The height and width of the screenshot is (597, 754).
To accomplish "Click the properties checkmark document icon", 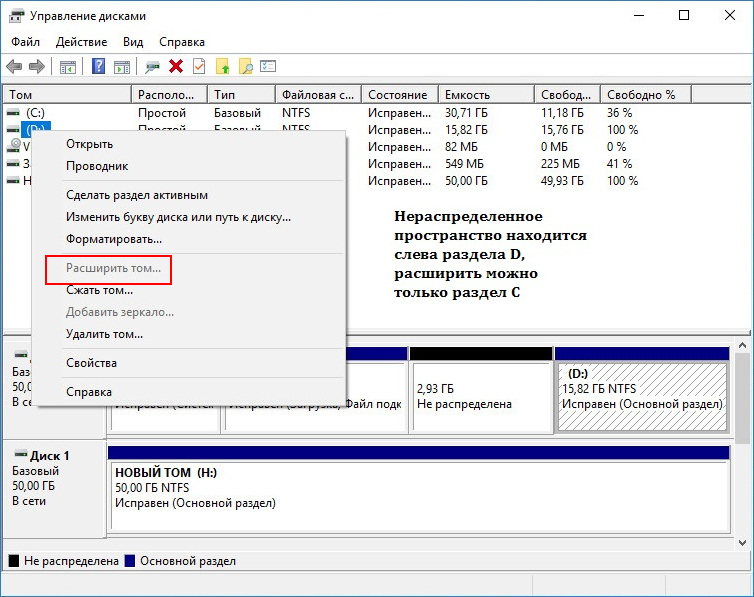I will click(199, 66).
